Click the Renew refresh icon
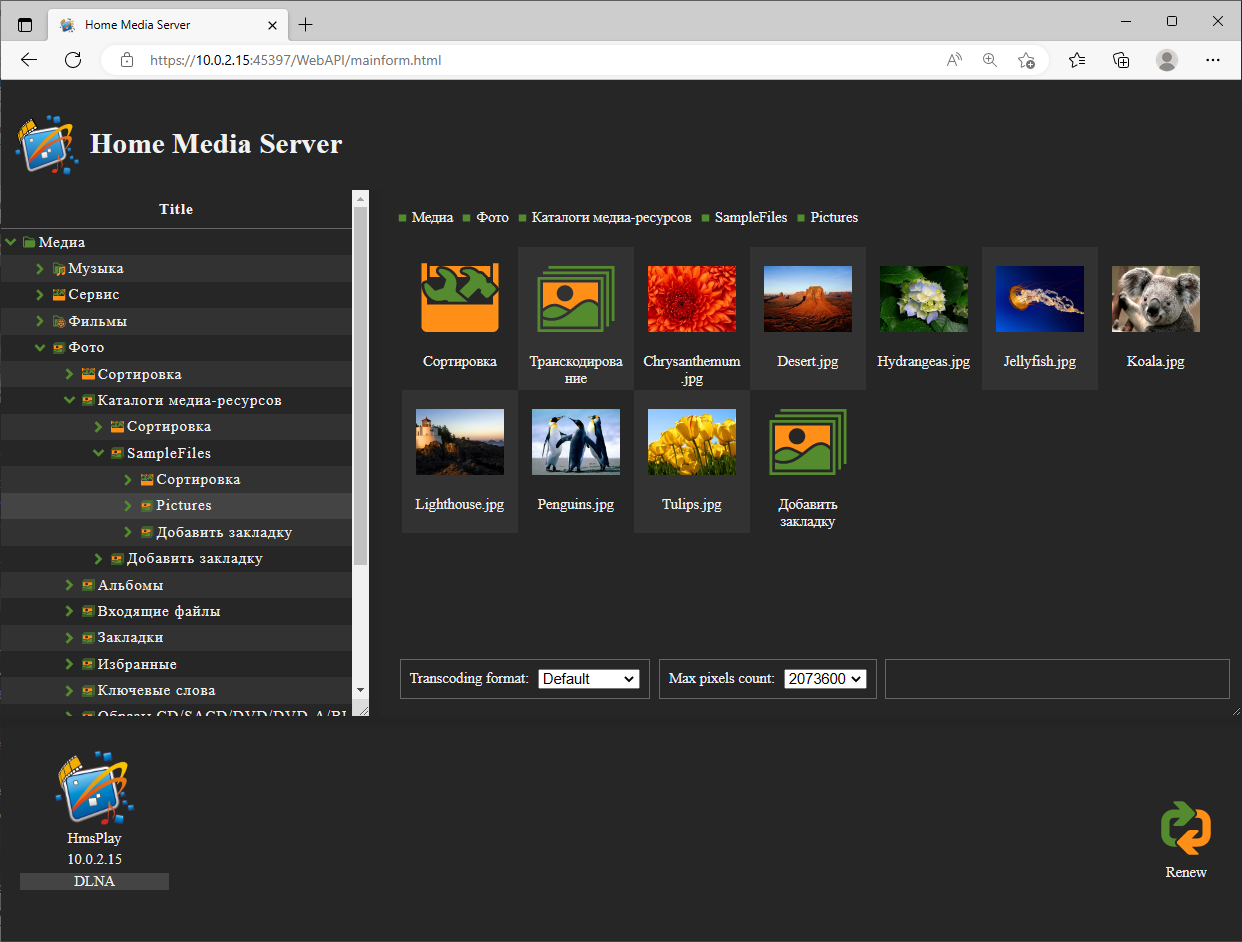The image size is (1242, 942). 1185,828
